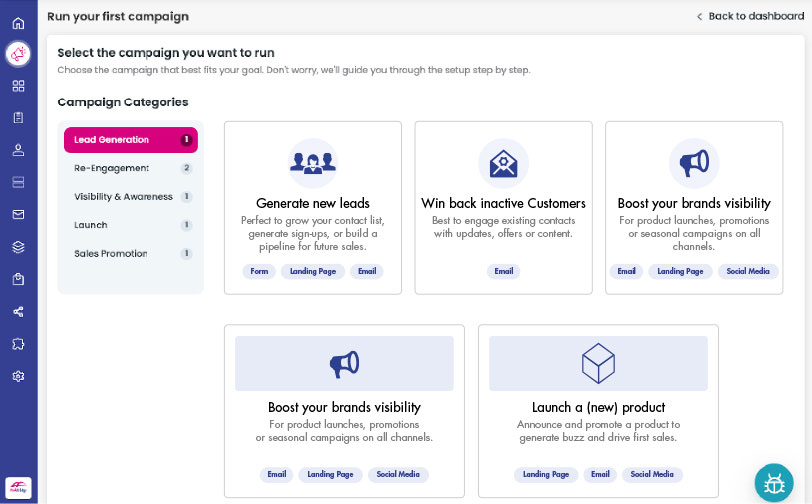Screen dimensions: 812x504
Task: Choose the Win back inactive Customers title
Action: [x=503, y=204]
